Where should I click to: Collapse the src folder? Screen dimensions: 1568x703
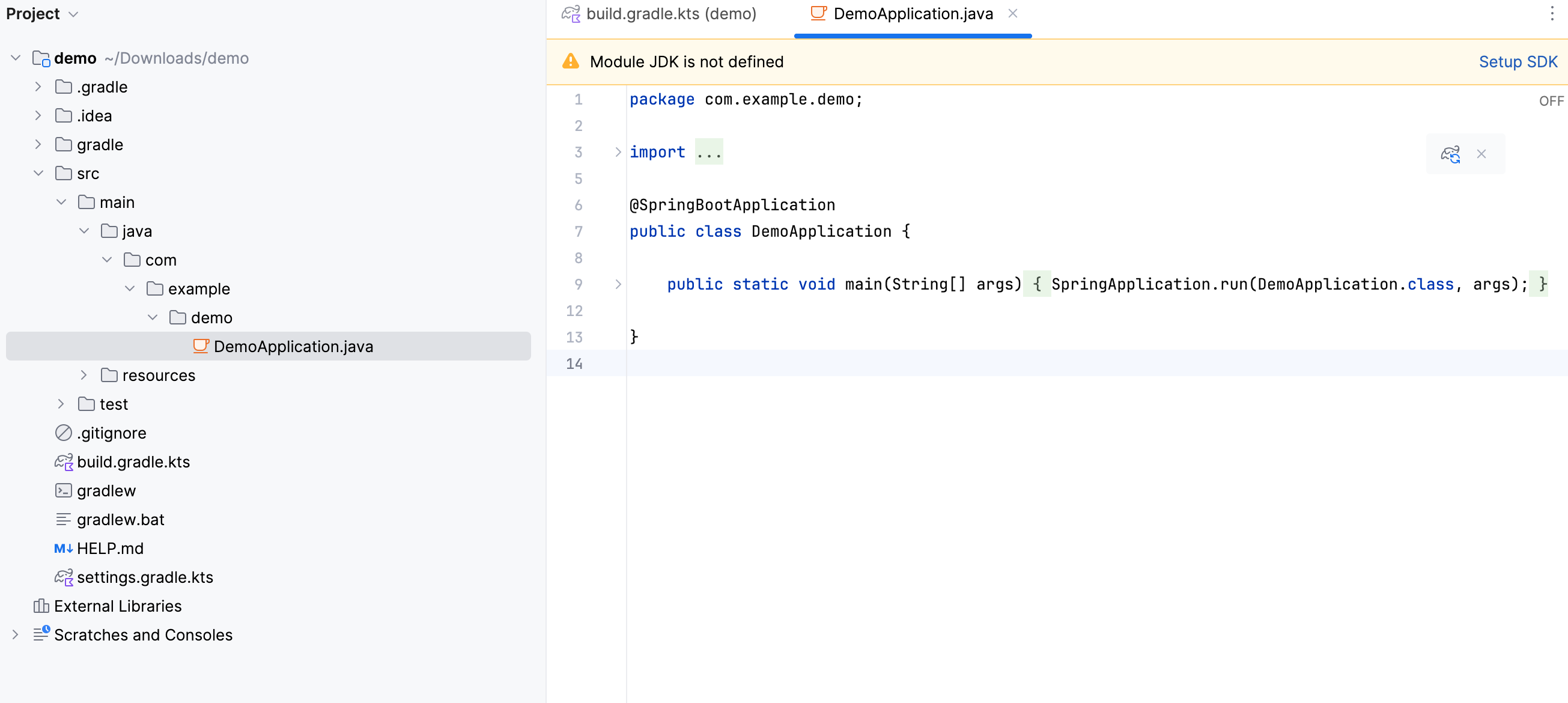[38, 174]
